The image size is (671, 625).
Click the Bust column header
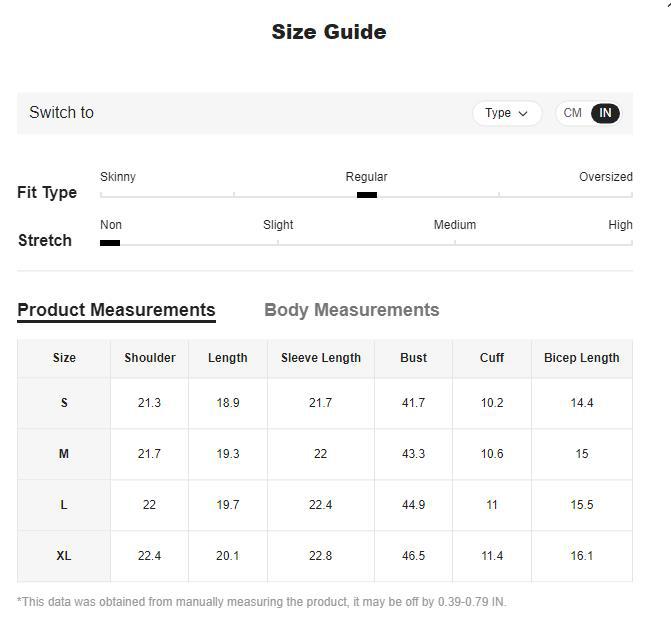(413, 358)
